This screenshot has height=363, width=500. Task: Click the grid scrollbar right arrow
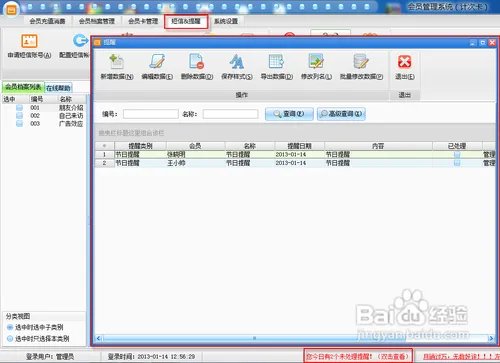point(491,338)
